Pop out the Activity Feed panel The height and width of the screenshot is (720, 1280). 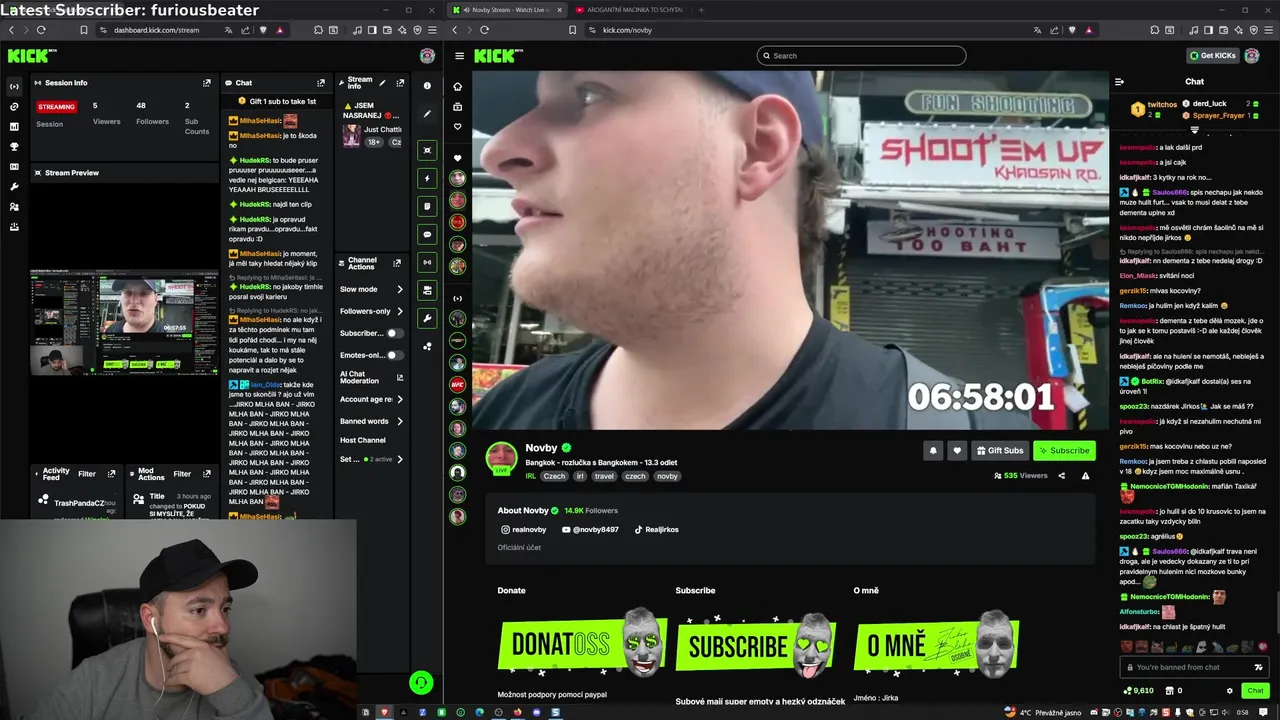coord(111,474)
